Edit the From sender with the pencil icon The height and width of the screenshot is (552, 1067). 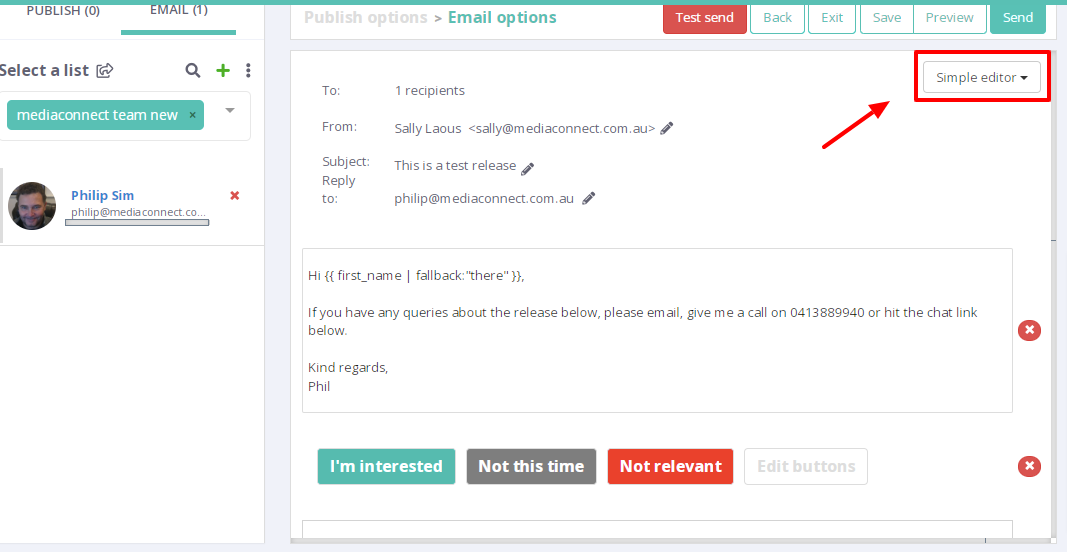pos(667,128)
